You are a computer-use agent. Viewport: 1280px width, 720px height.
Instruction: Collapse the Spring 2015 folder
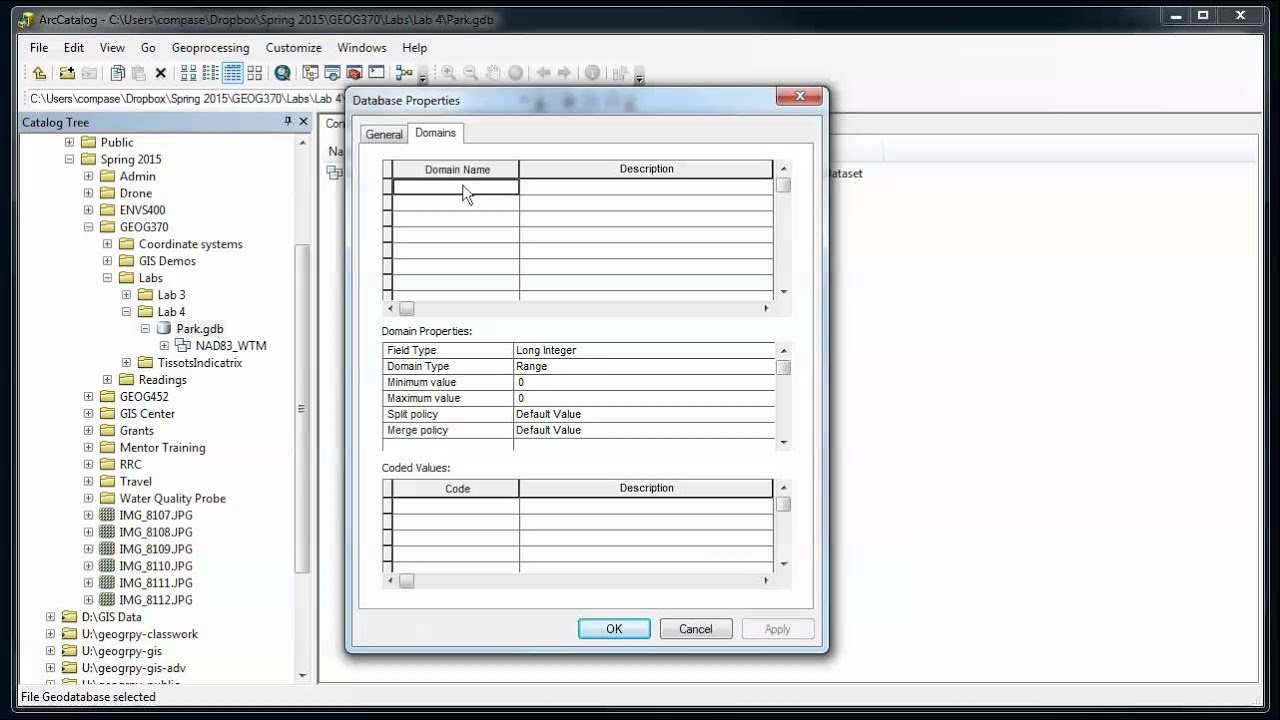(x=70, y=159)
